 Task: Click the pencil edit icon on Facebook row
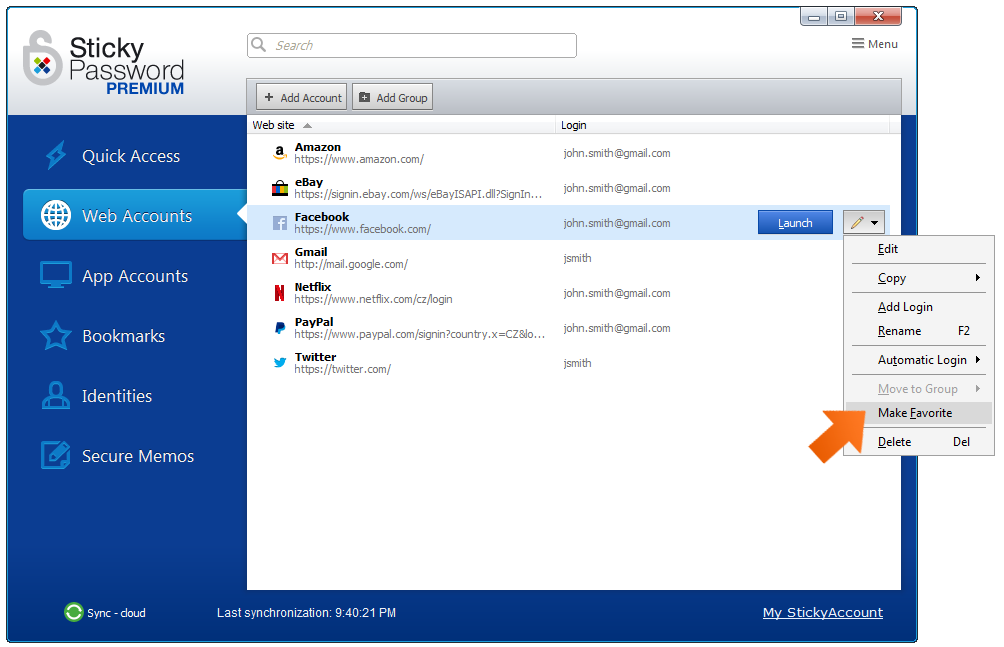click(x=857, y=222)
